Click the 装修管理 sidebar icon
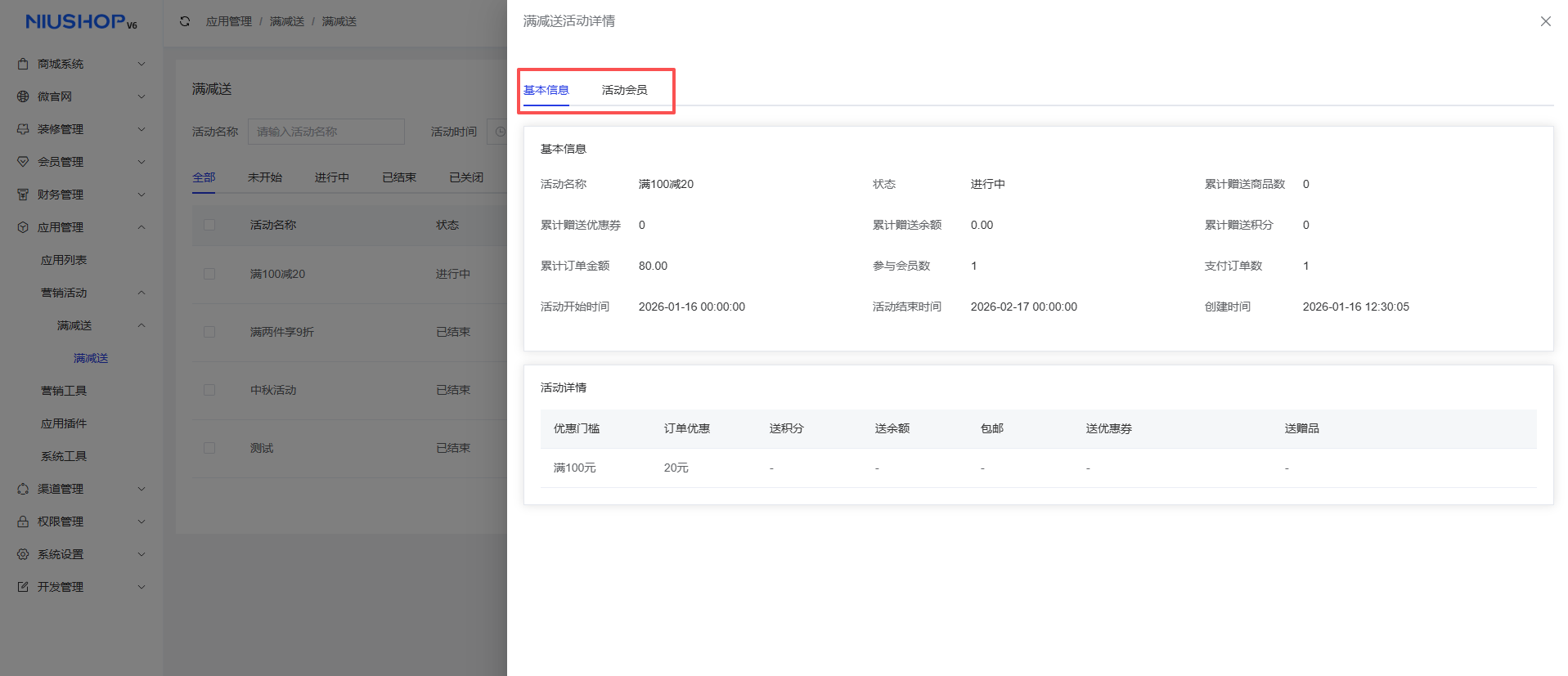Screen dimensions: 1568x676 tap(23, 129)
